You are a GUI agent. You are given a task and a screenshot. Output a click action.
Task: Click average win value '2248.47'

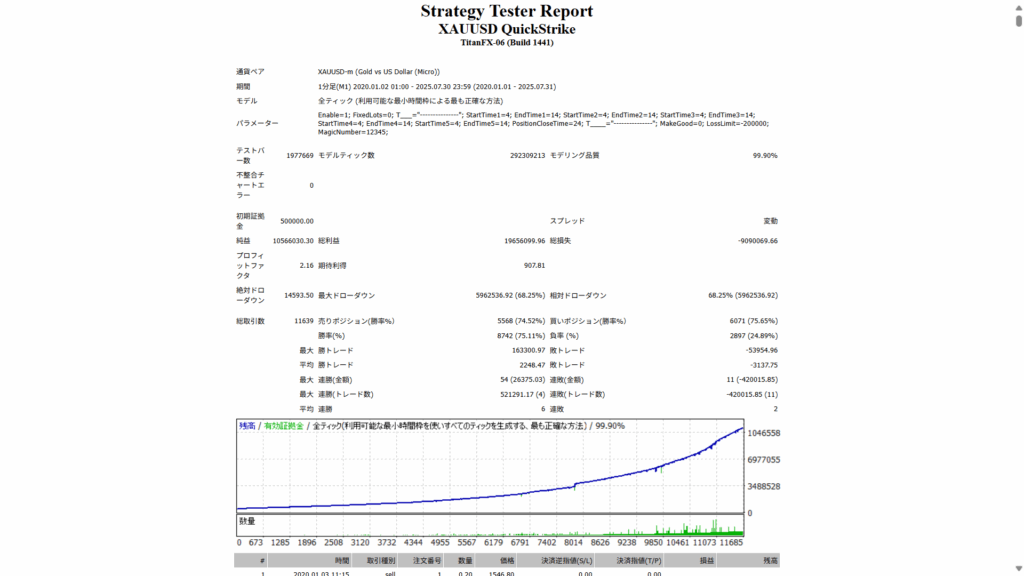pyautogui.click(x=532, y=365)
